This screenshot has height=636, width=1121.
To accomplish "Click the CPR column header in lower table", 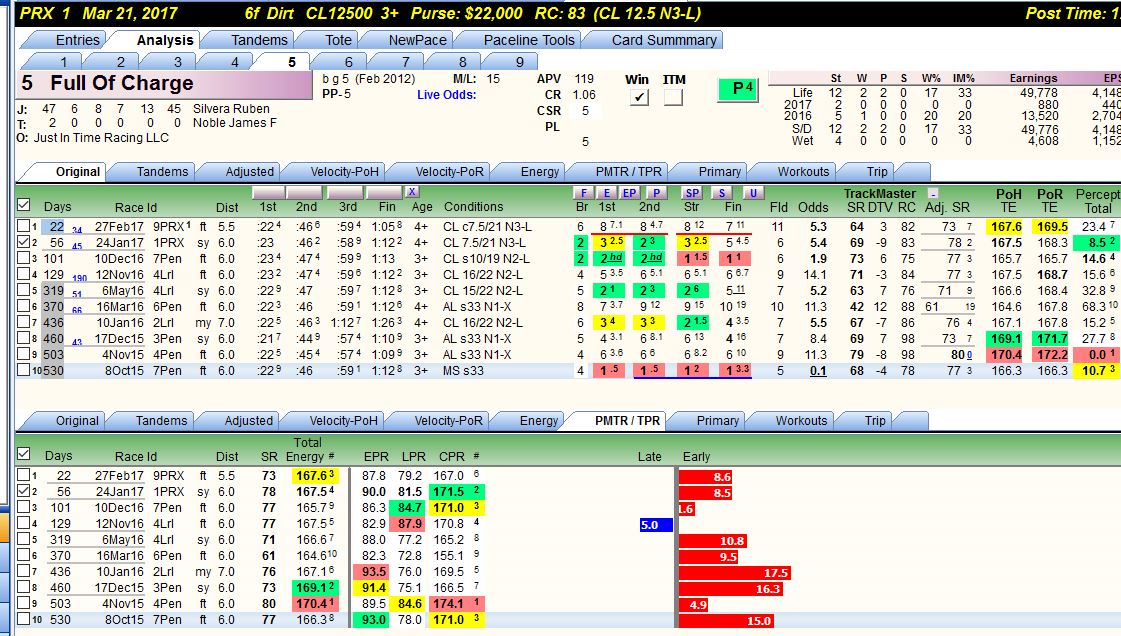I will tap(452, 456).
